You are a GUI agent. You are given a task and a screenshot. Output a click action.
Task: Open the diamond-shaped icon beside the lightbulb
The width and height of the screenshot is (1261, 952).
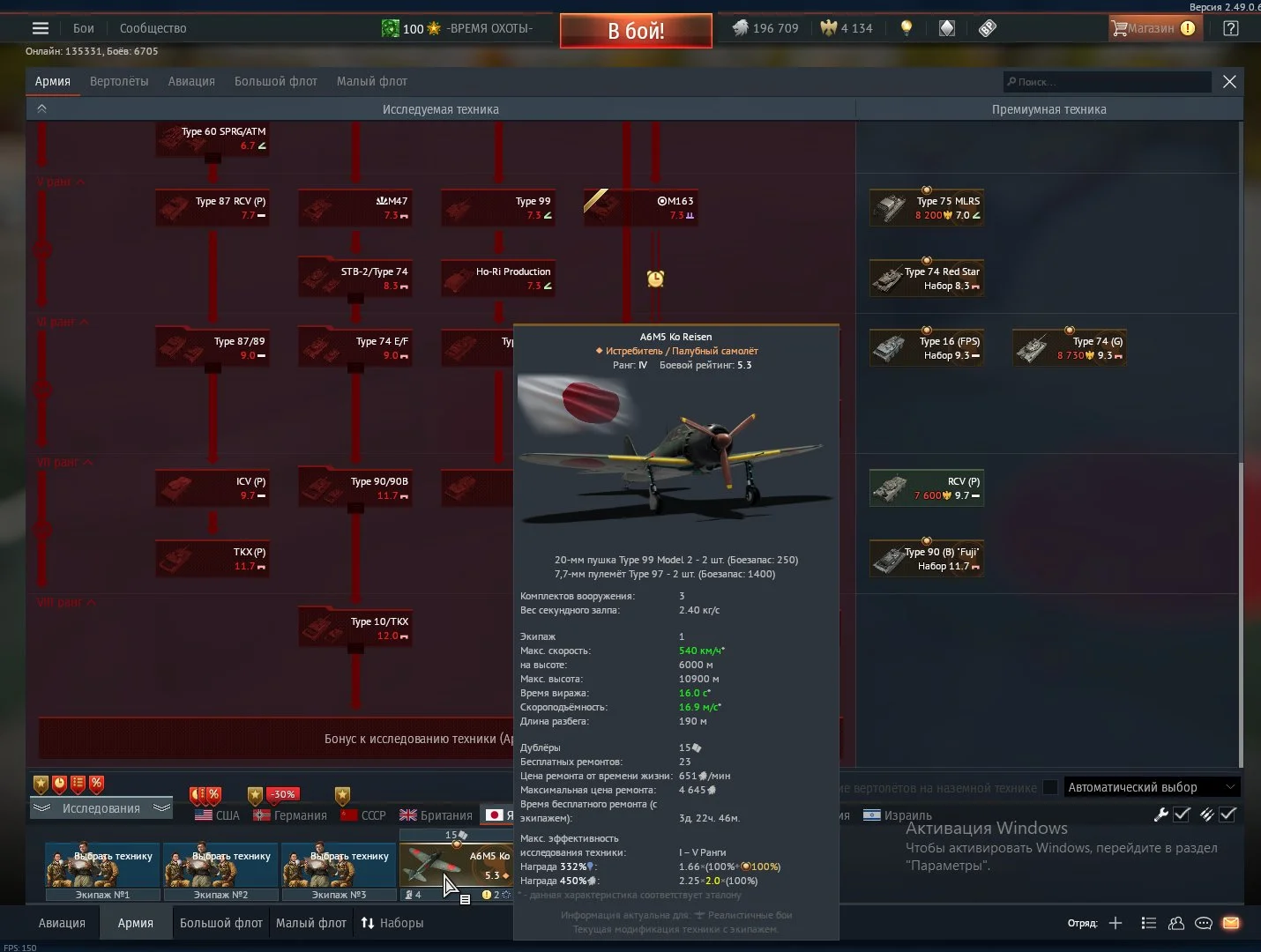(947, 28)
